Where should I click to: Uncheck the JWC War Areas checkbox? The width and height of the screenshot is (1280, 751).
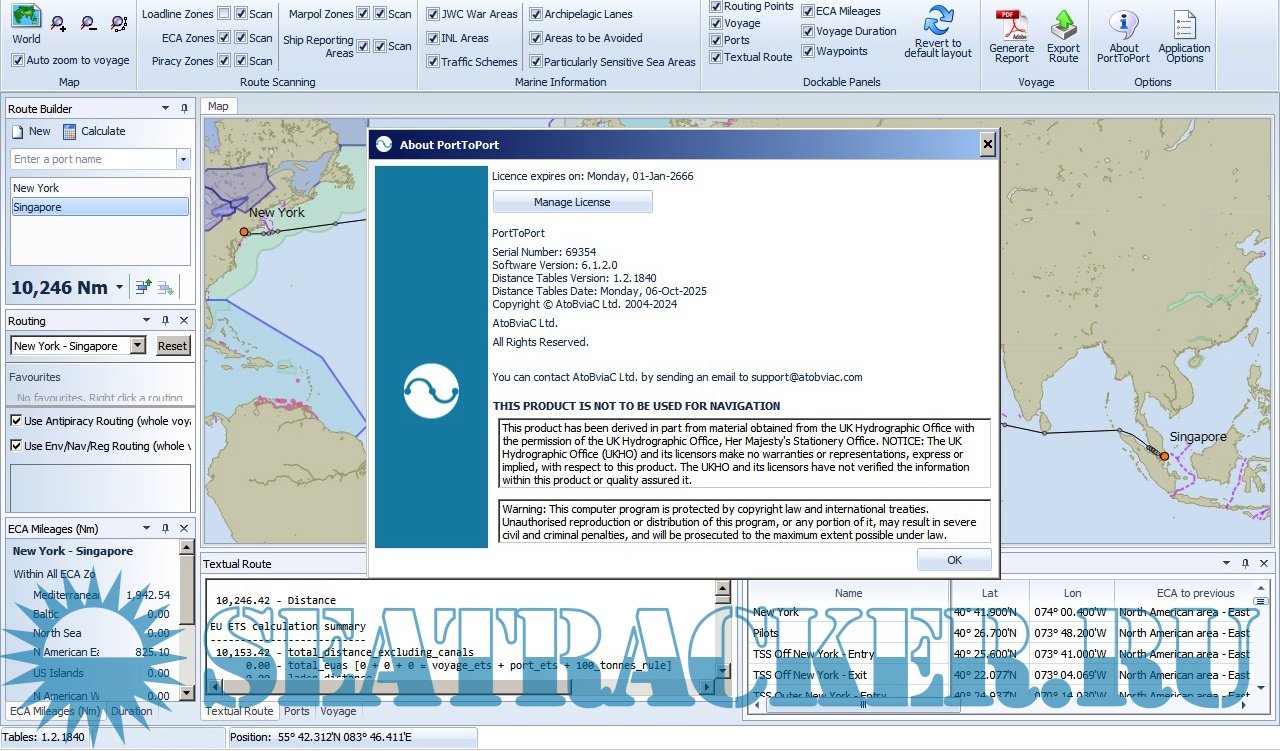coord(433,14)
